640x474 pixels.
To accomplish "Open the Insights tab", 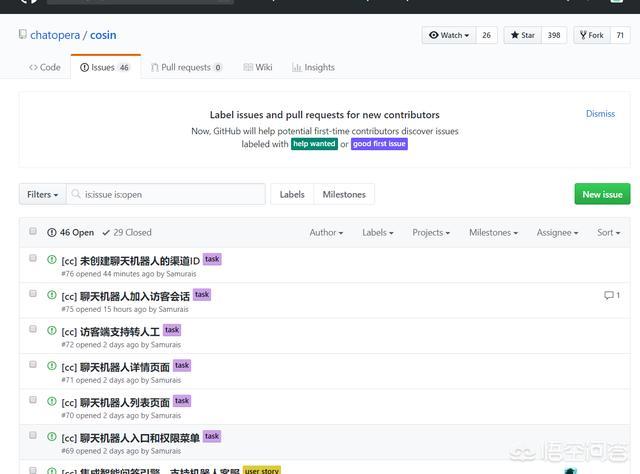I will [313, 68].
